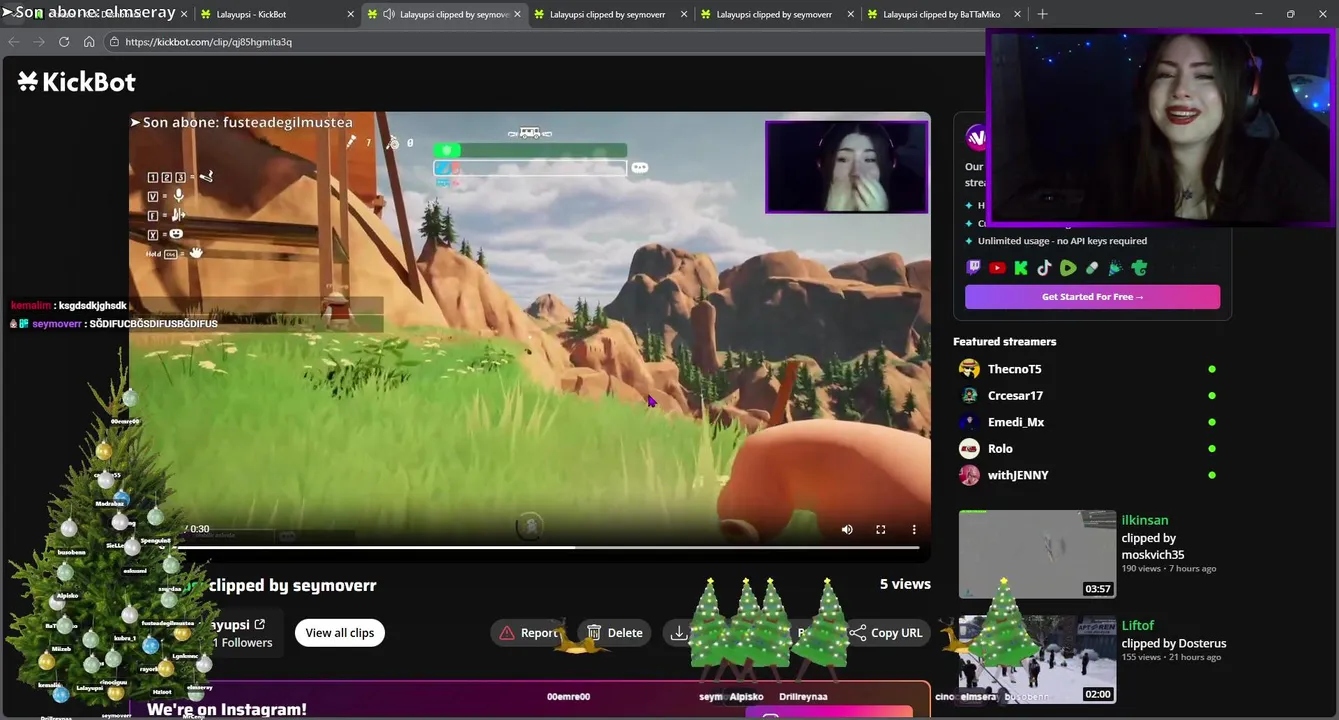Screen dimensions: 1339x720
Task: Click the Report warning triangle icon
Action: [507, 632]
